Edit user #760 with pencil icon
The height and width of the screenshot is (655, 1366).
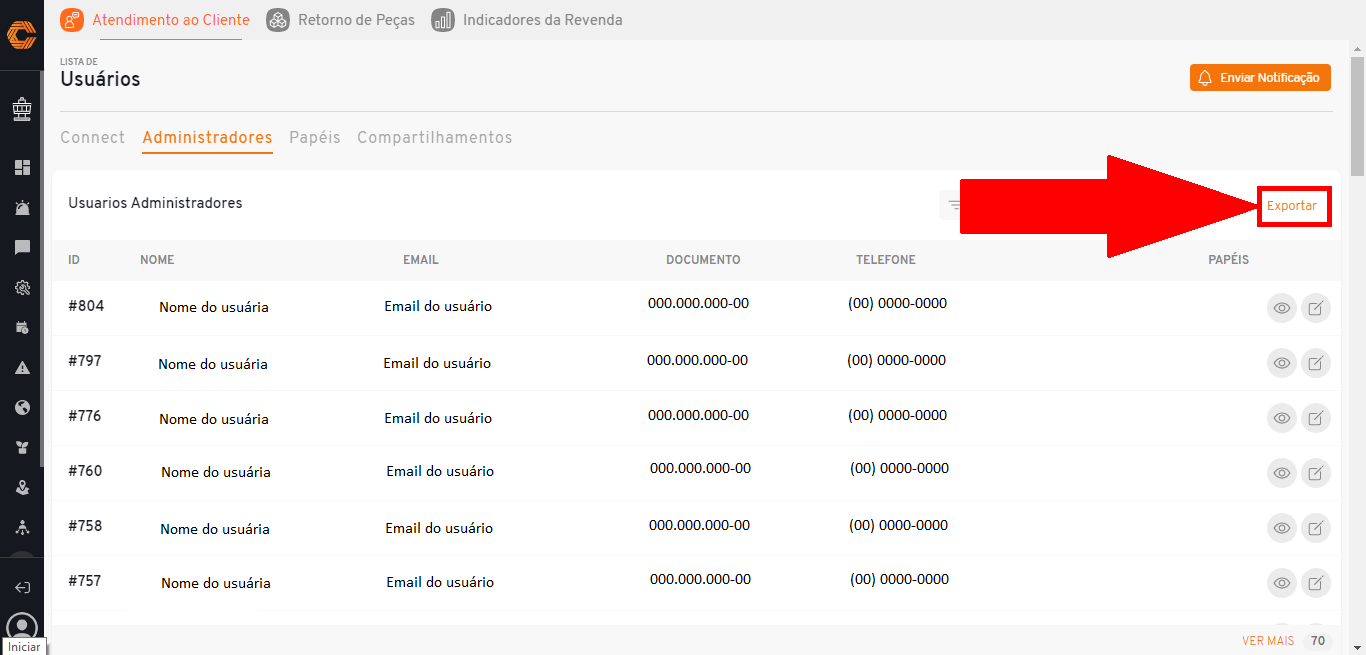point(1316,473)
